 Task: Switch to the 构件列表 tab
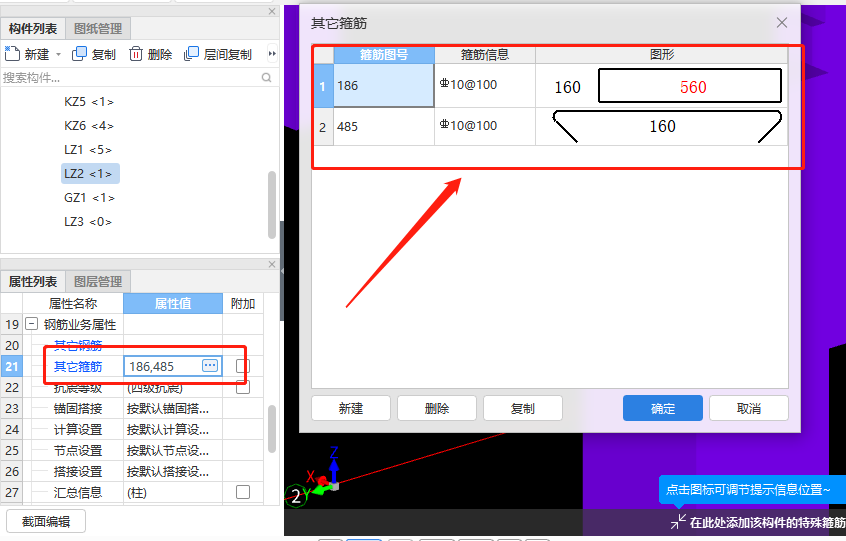point(33,28)
